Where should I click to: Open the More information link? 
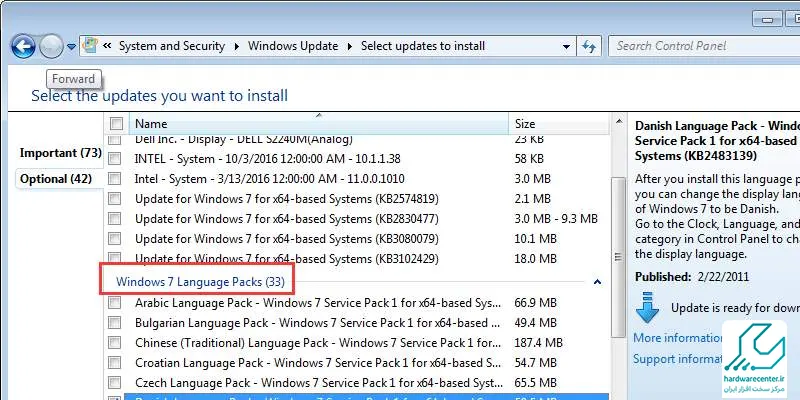click(x=679, y=338)
